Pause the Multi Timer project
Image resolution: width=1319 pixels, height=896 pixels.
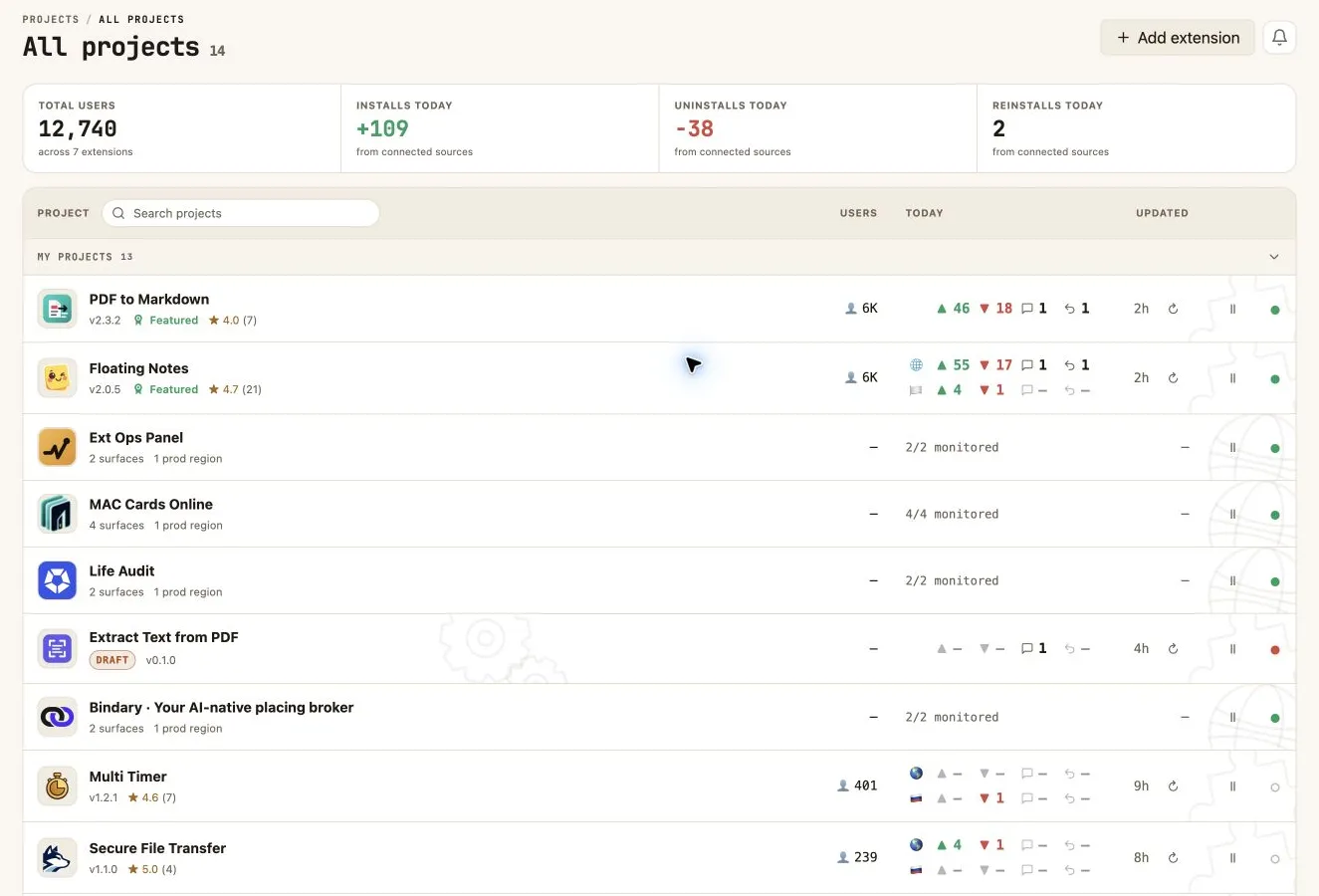coord(1232,786)
